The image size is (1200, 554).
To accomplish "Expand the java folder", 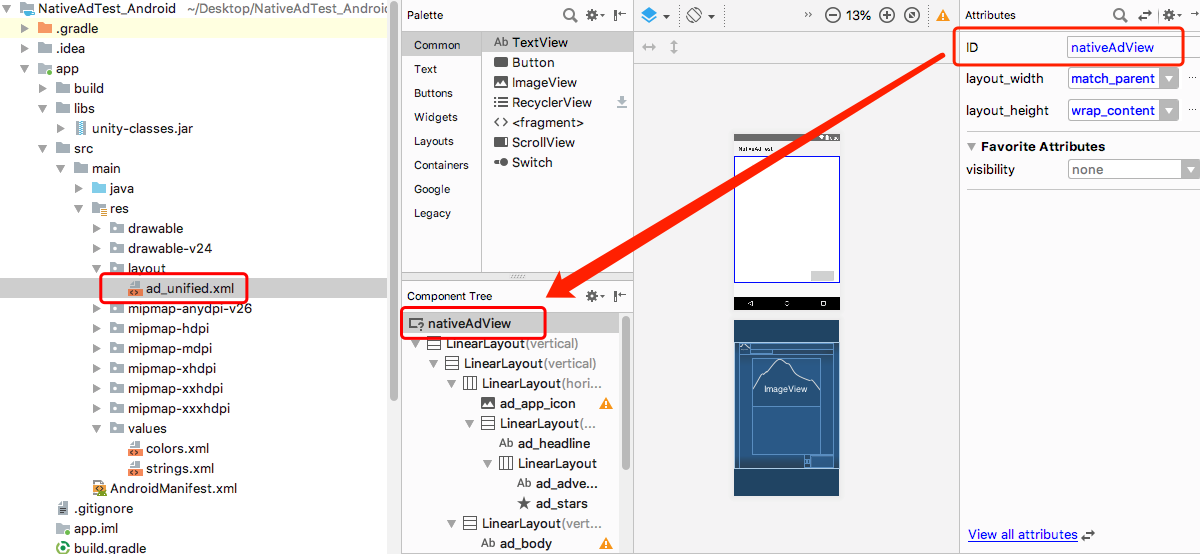I will 79,188.
